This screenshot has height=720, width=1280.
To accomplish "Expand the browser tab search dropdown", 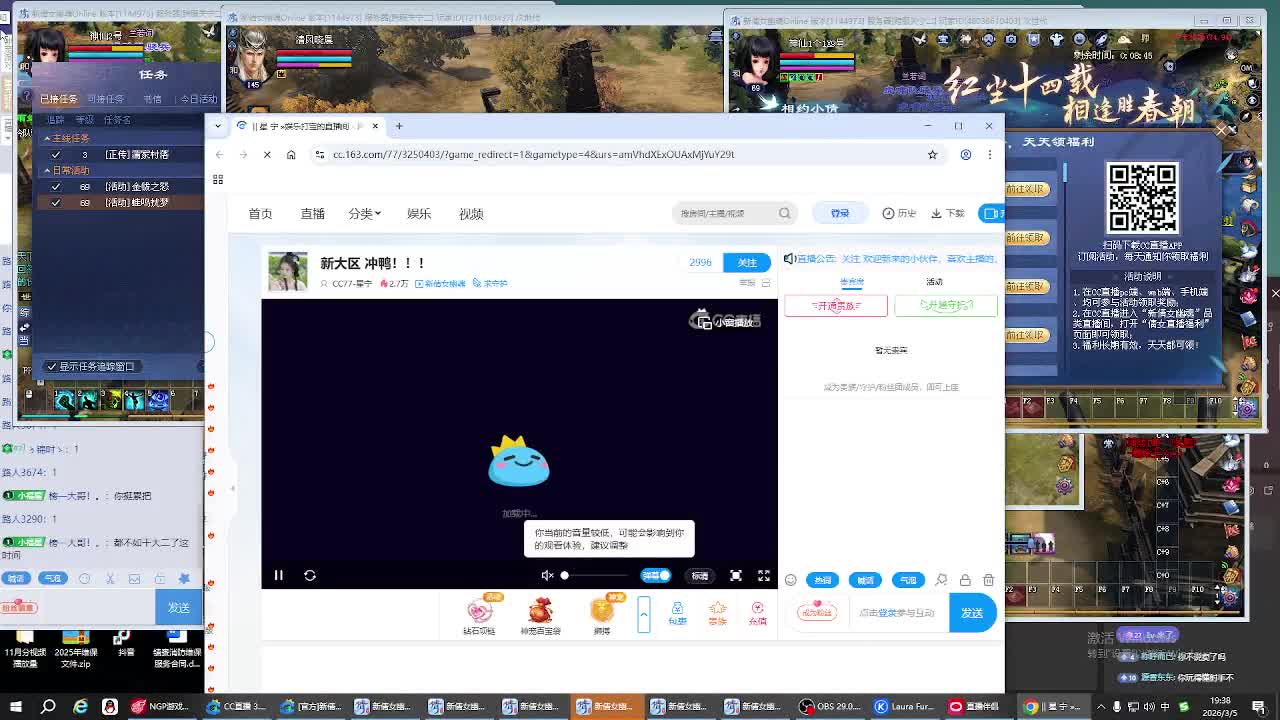I will tap(217, 126).
